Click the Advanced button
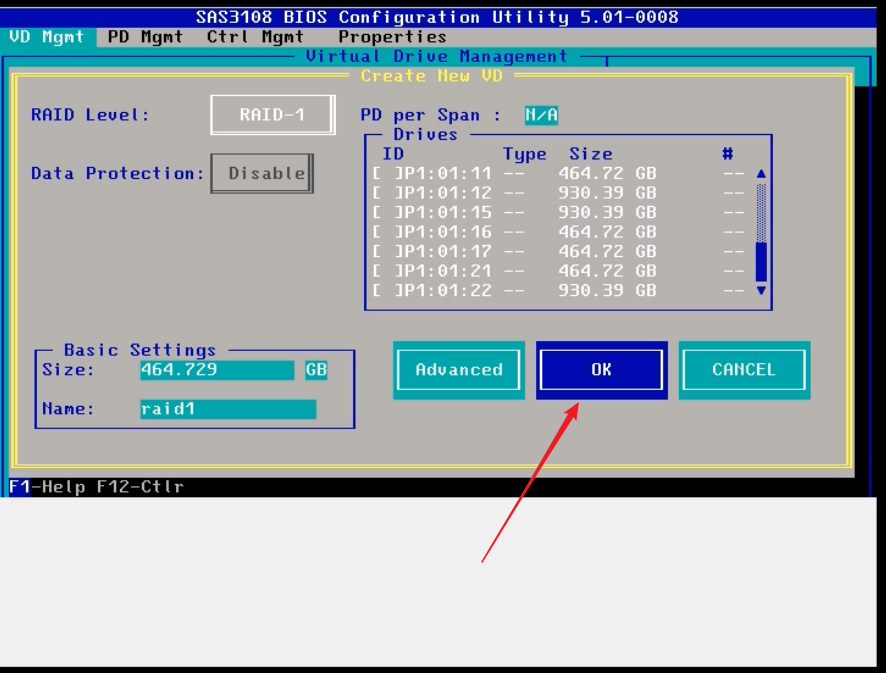This screenshot has width=886, height=673. click(x=459, y=370)
